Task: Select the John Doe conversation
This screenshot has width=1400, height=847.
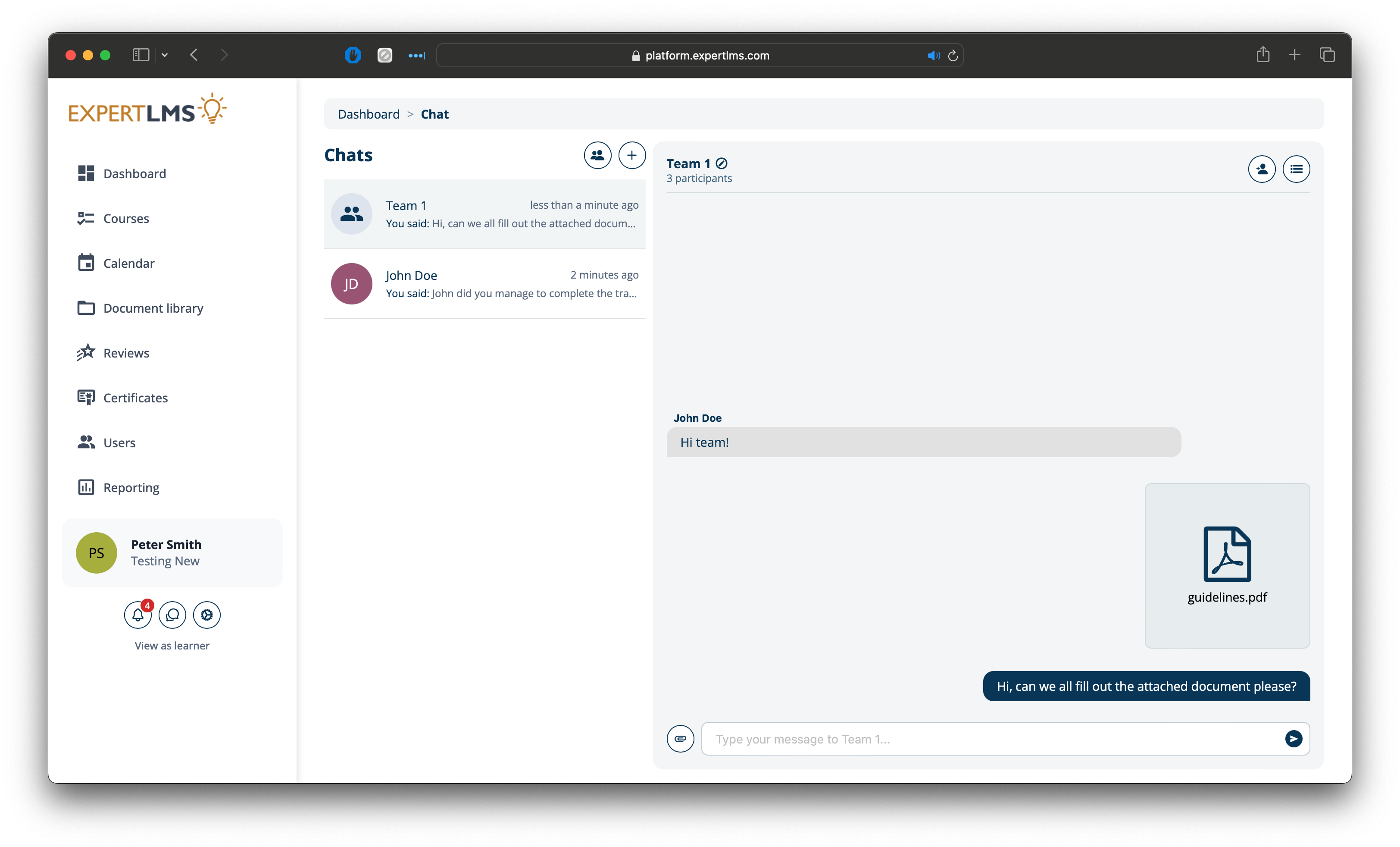Action: [x=484, y=284]
